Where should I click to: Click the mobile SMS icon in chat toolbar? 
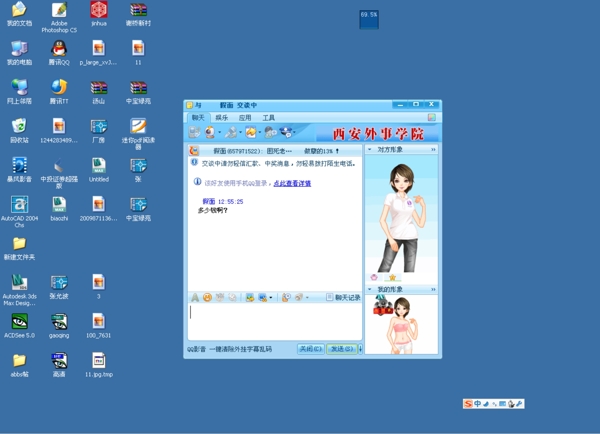click(x=194, y=132)
